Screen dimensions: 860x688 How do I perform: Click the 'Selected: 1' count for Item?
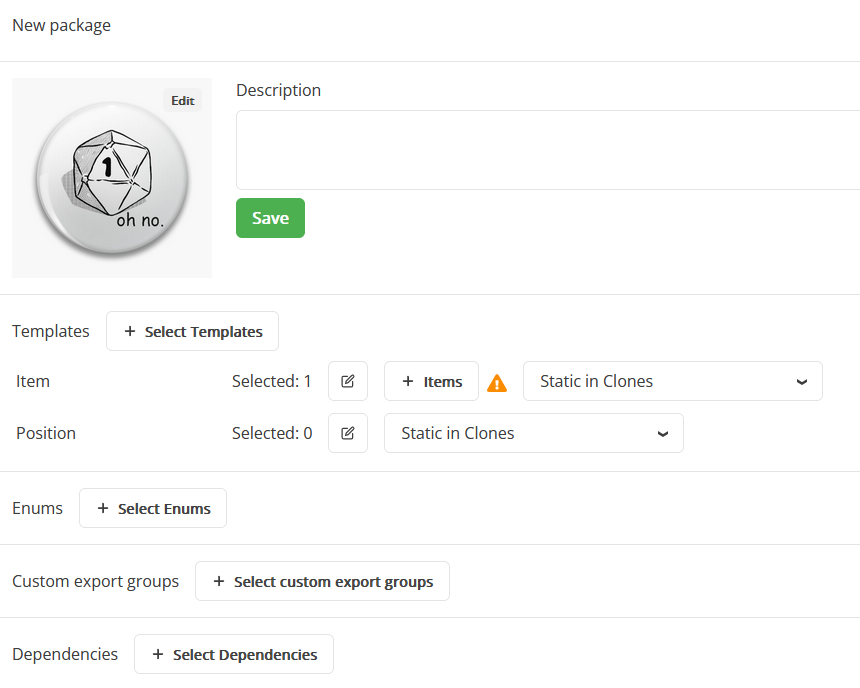click(272, 381)
